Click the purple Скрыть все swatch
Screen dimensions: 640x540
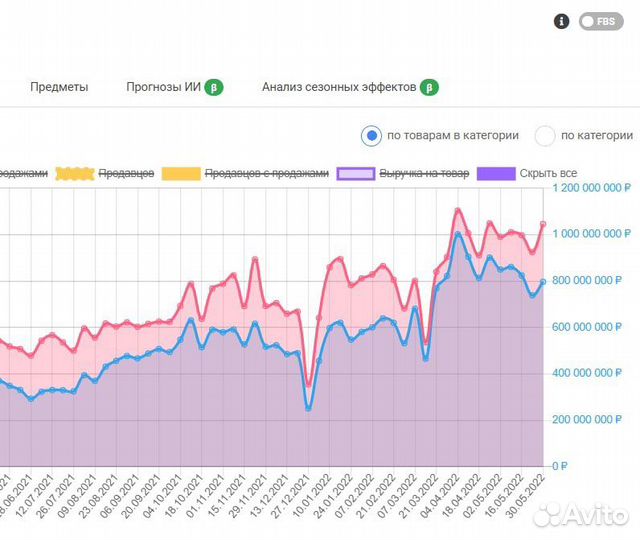click(x=496, y=173)
